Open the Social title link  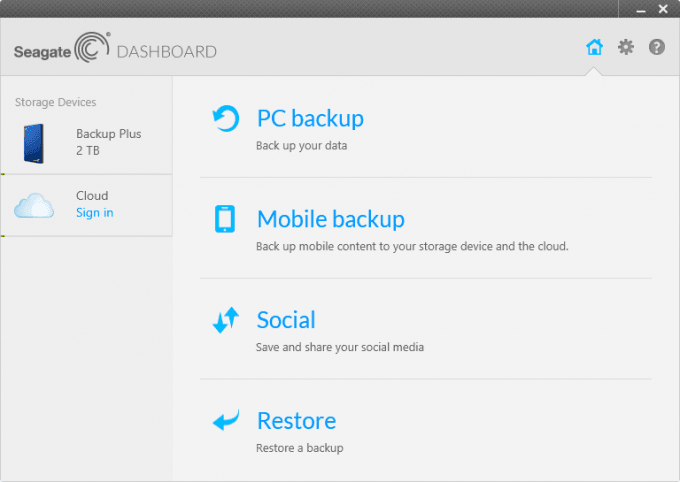286,320
